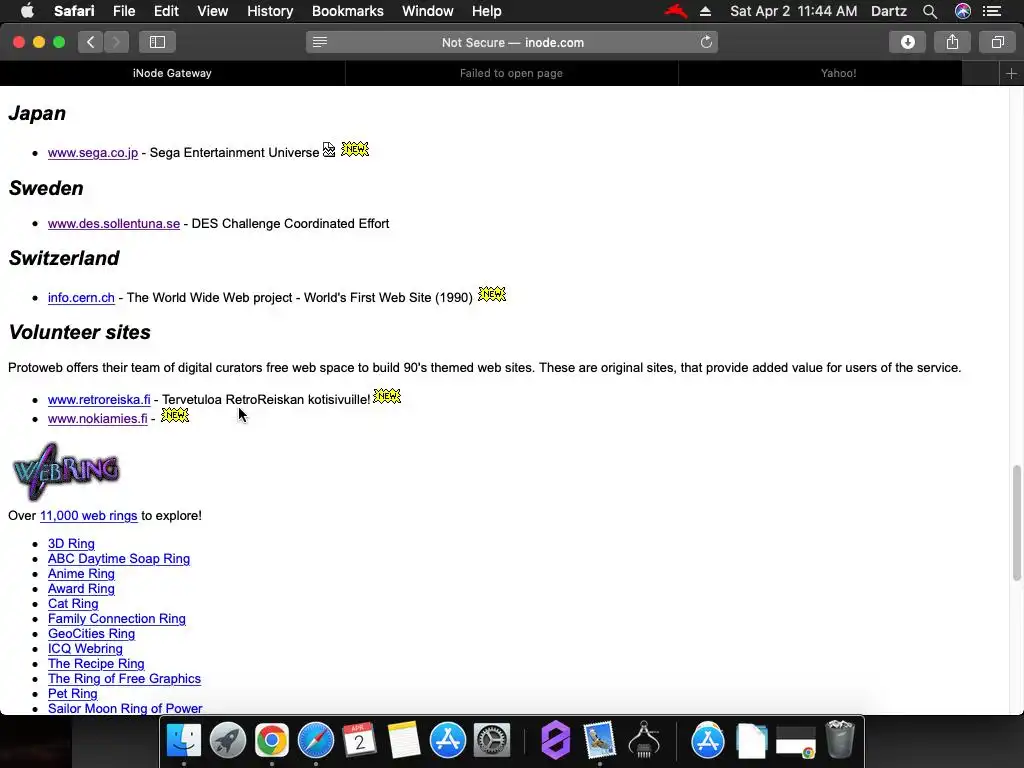Open the purple S app in Dock
Viewport: 1024px width, 768px height.
556,741
